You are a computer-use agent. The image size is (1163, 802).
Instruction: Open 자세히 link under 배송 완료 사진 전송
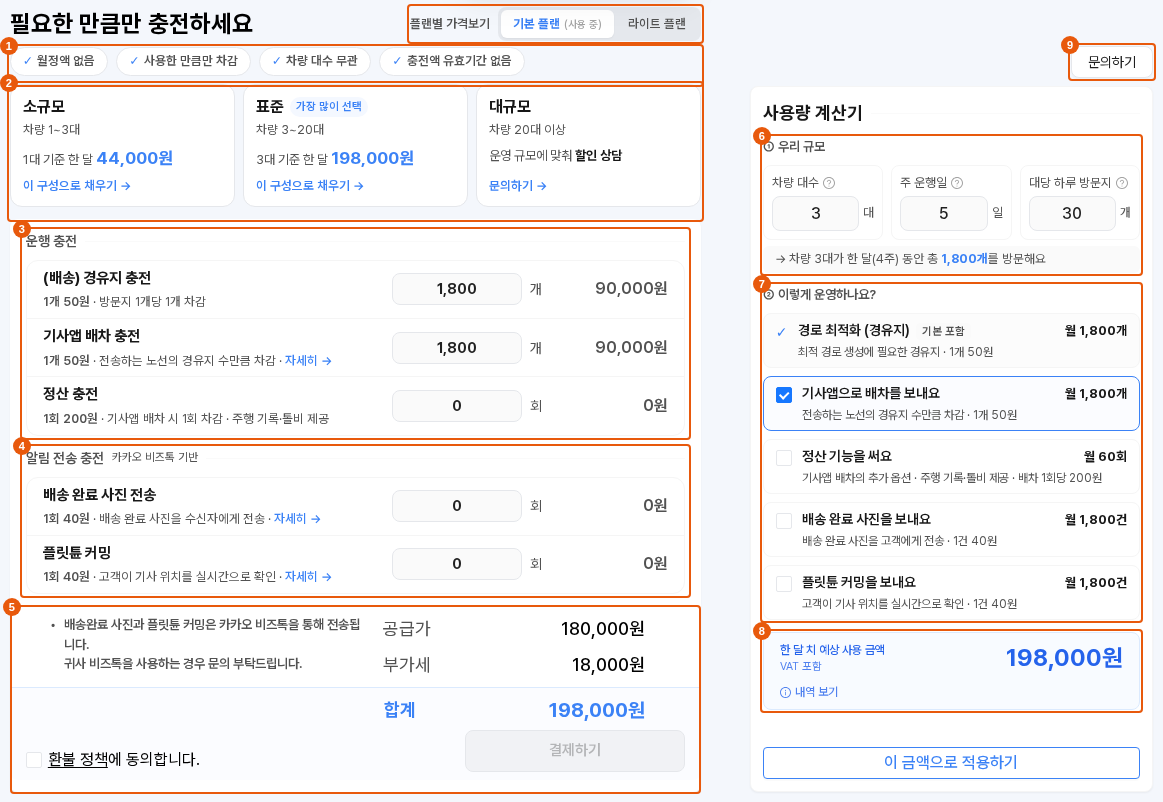point(297,519)
